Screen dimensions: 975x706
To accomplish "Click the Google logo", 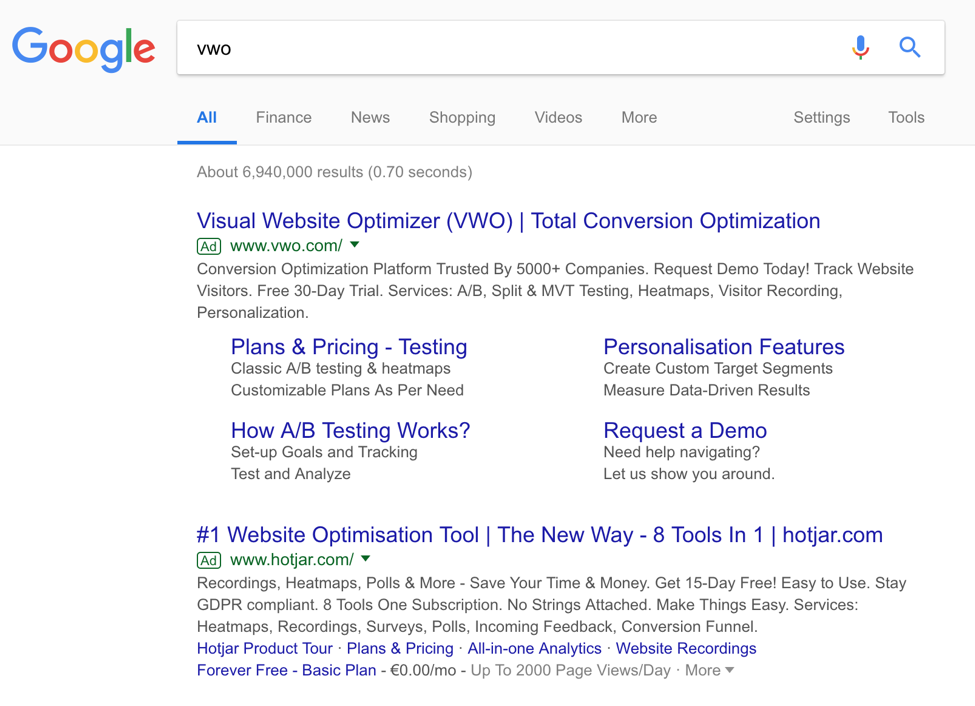I will (x=84, y=48).
